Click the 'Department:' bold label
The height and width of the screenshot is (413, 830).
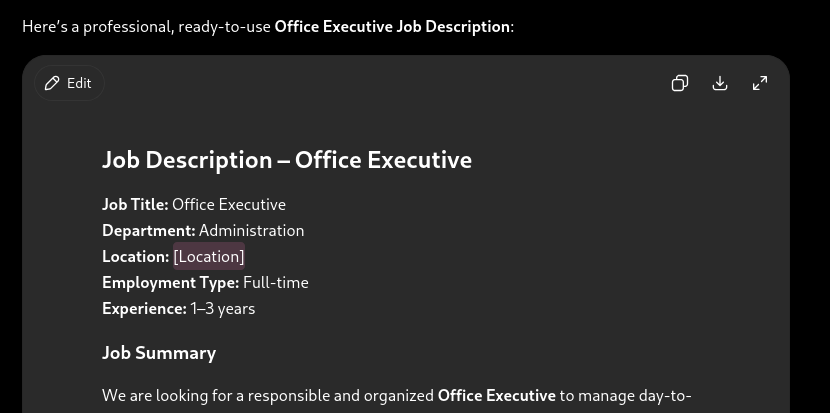click(x=149, y=230)
